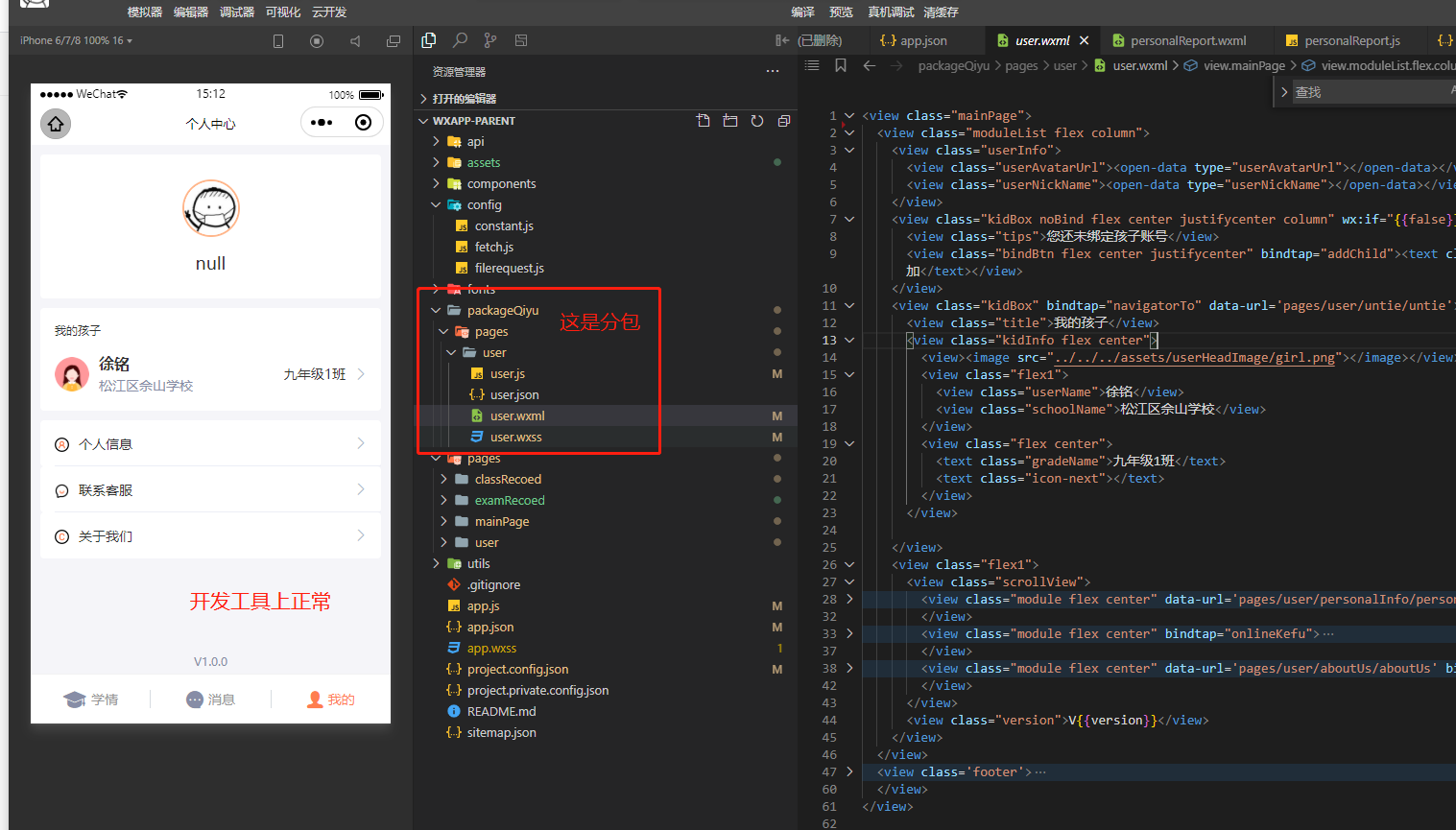
Task: Click the simulator record icon
Action: tap(317, 41)
